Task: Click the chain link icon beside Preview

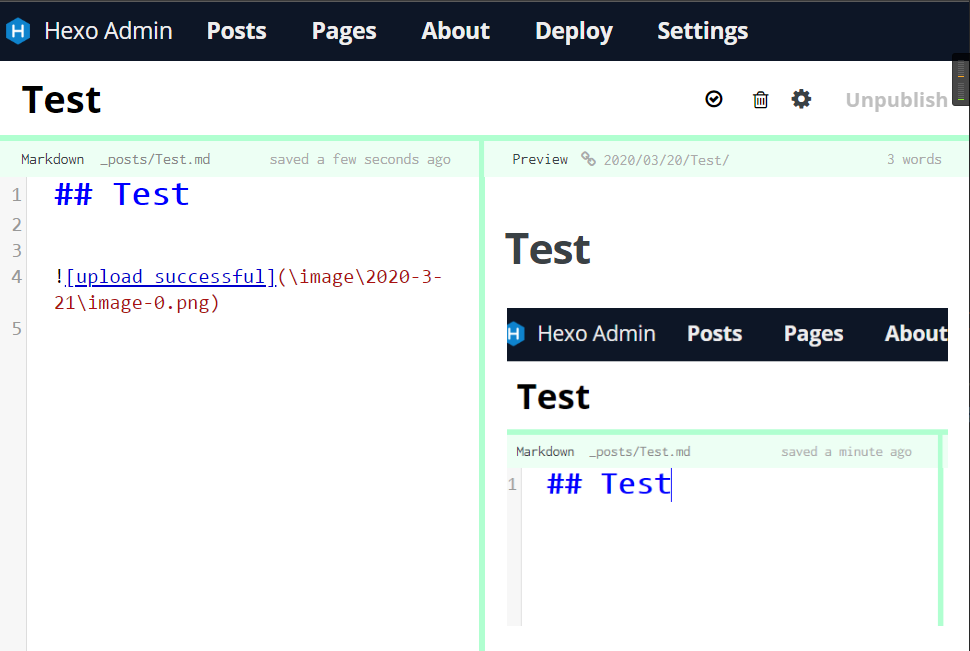Action: tap(589, 159)
